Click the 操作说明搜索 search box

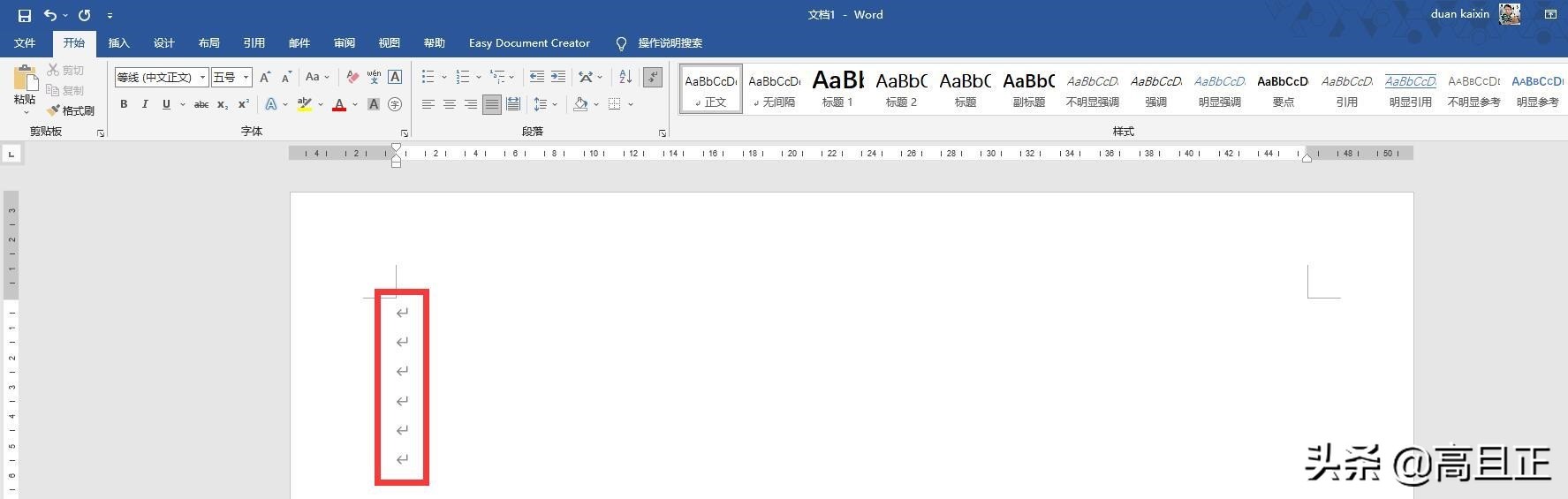(x=670, y=42)
